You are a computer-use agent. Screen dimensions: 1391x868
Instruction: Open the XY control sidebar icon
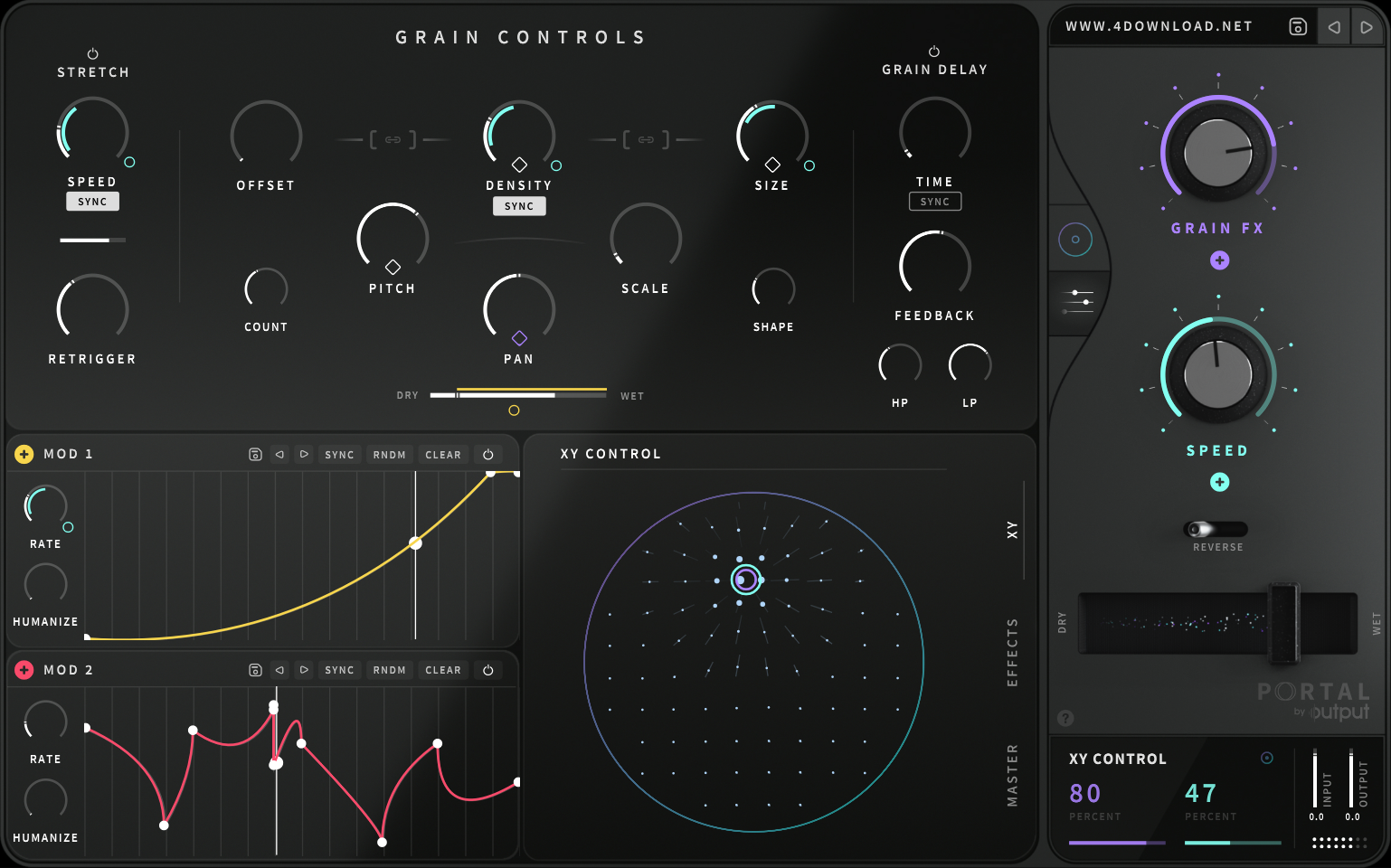tap(1075, 239)
